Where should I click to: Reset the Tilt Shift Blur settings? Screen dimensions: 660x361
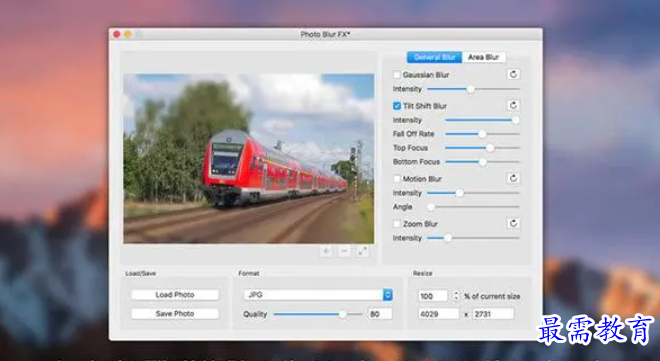pos(513,105)
